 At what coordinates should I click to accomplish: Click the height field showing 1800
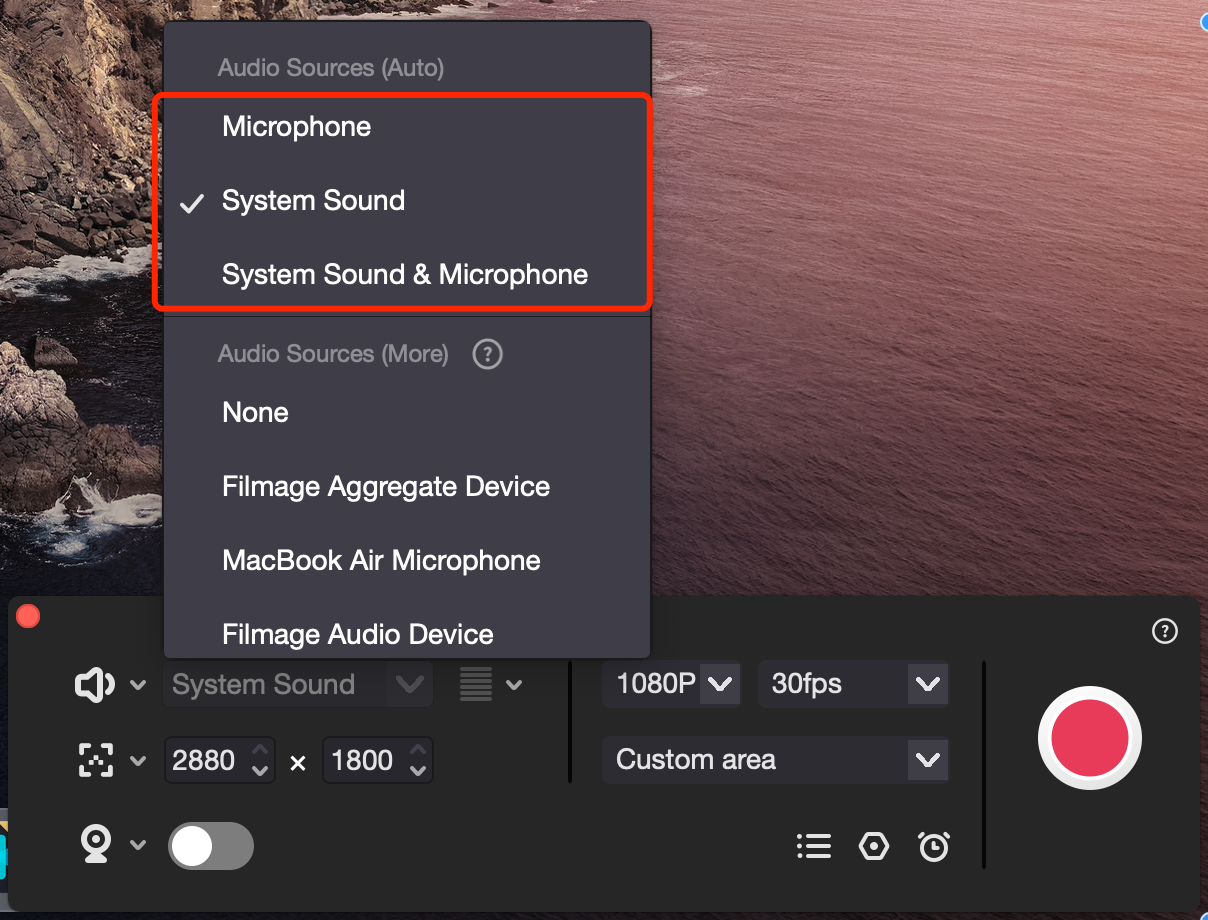pos(377,760)
